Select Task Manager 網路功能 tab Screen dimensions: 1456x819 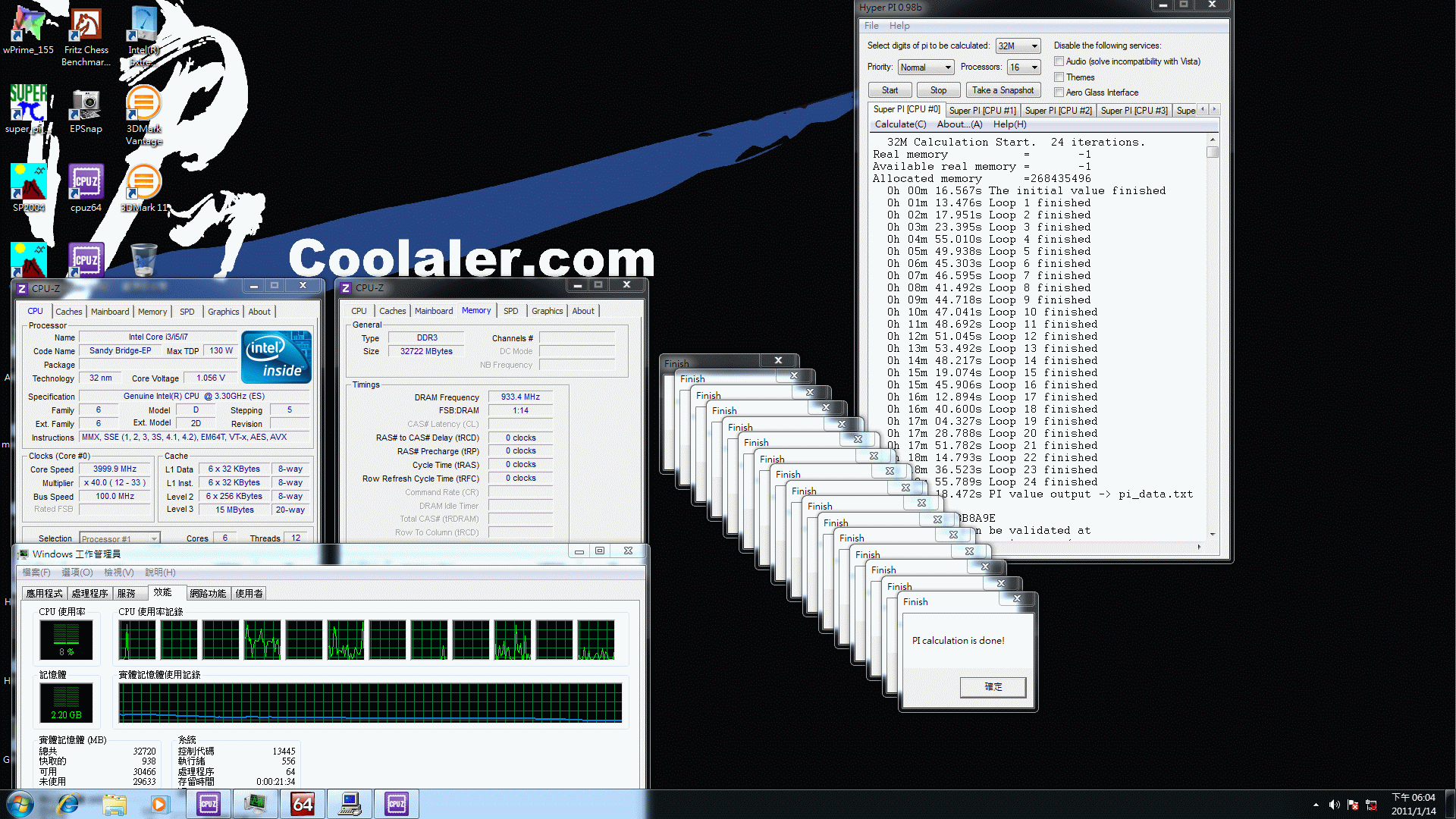coord(208,594)
